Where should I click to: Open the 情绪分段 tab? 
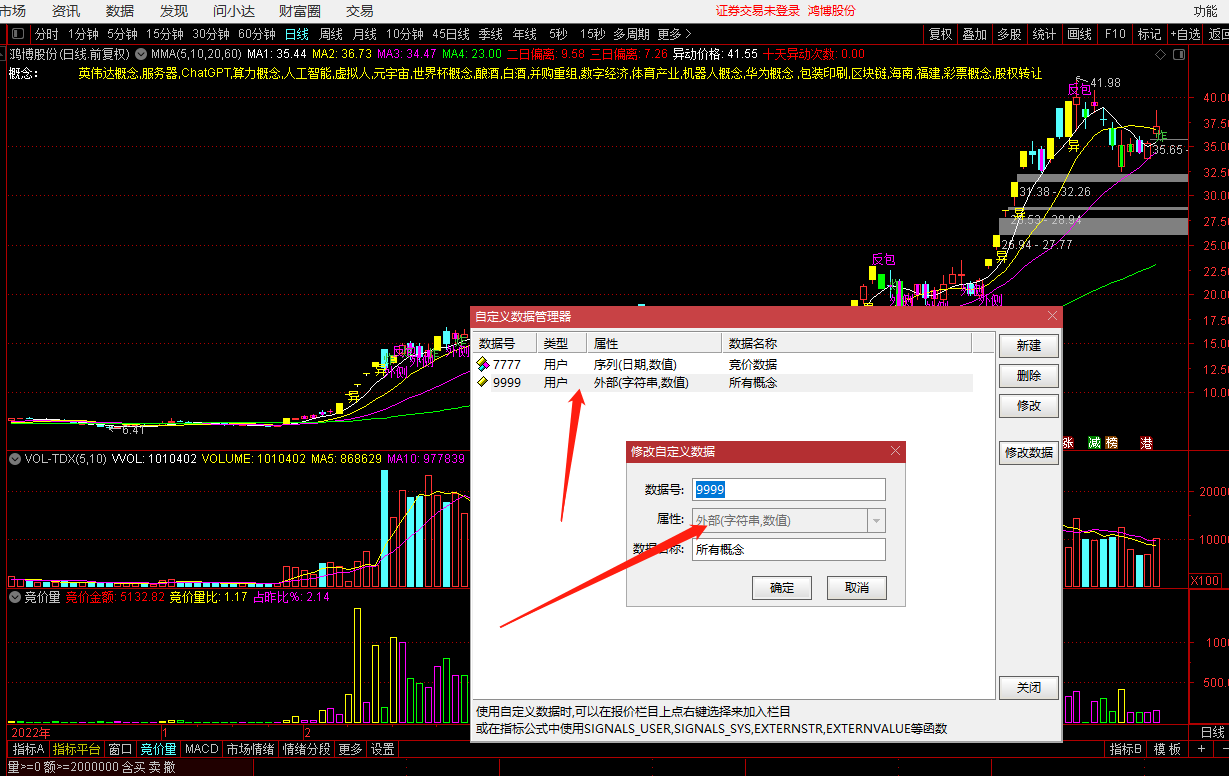[x=306, y=749]
